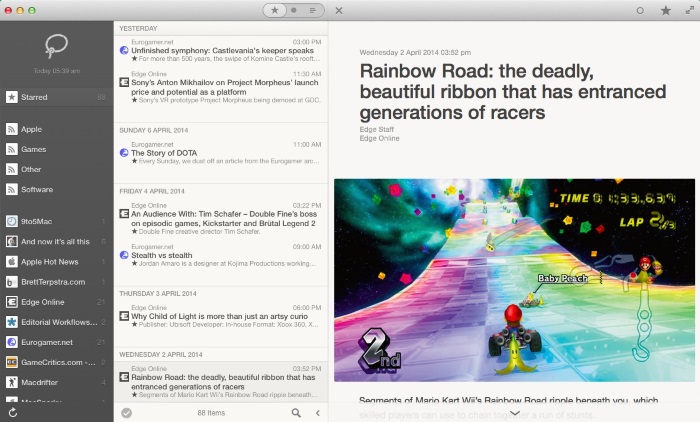
Task: Select the 9to5Mac feed
Action: pos(57,221)
